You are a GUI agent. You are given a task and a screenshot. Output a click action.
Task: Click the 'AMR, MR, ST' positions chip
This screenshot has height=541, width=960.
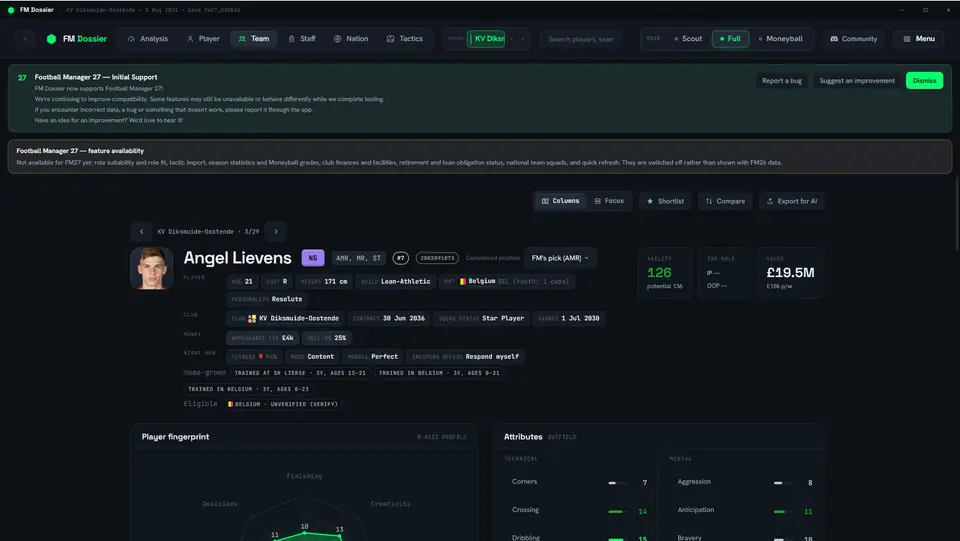tap(359, 258)
